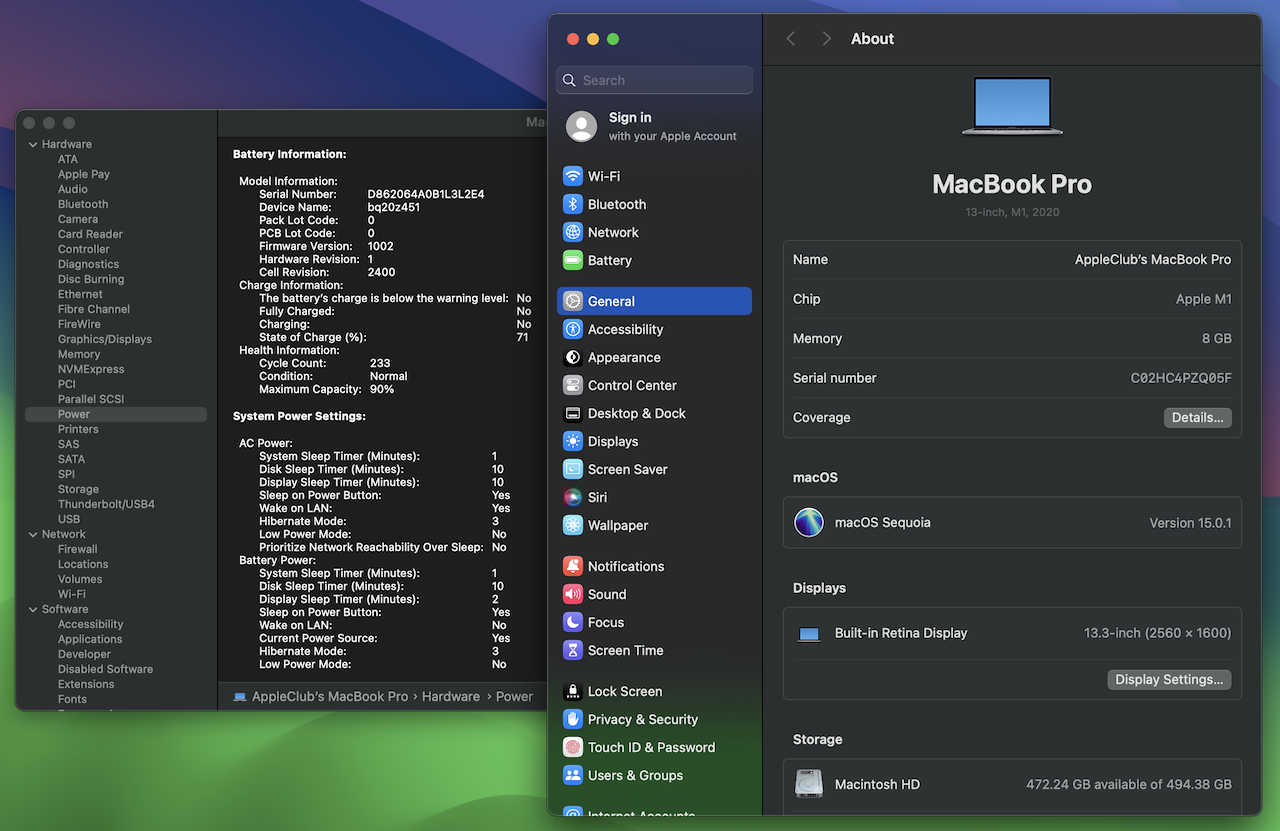Click the Bluetooth icon in System Settings

[573, 204]
